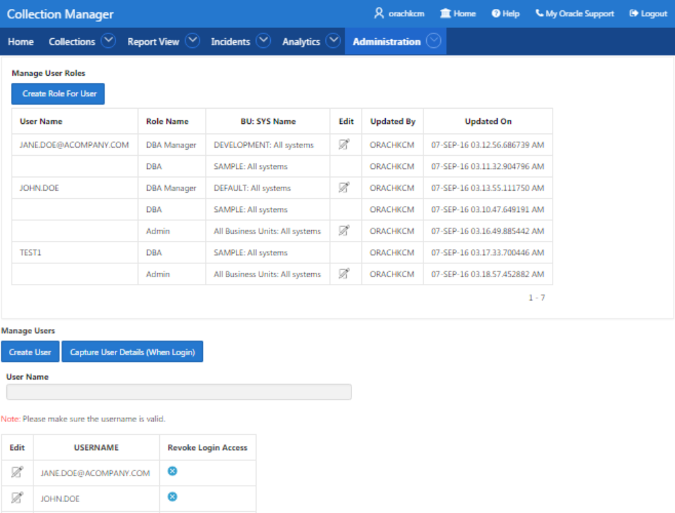Edit TEST1 Admin role entry
This screenshot has height=513, width=675.
344,273
